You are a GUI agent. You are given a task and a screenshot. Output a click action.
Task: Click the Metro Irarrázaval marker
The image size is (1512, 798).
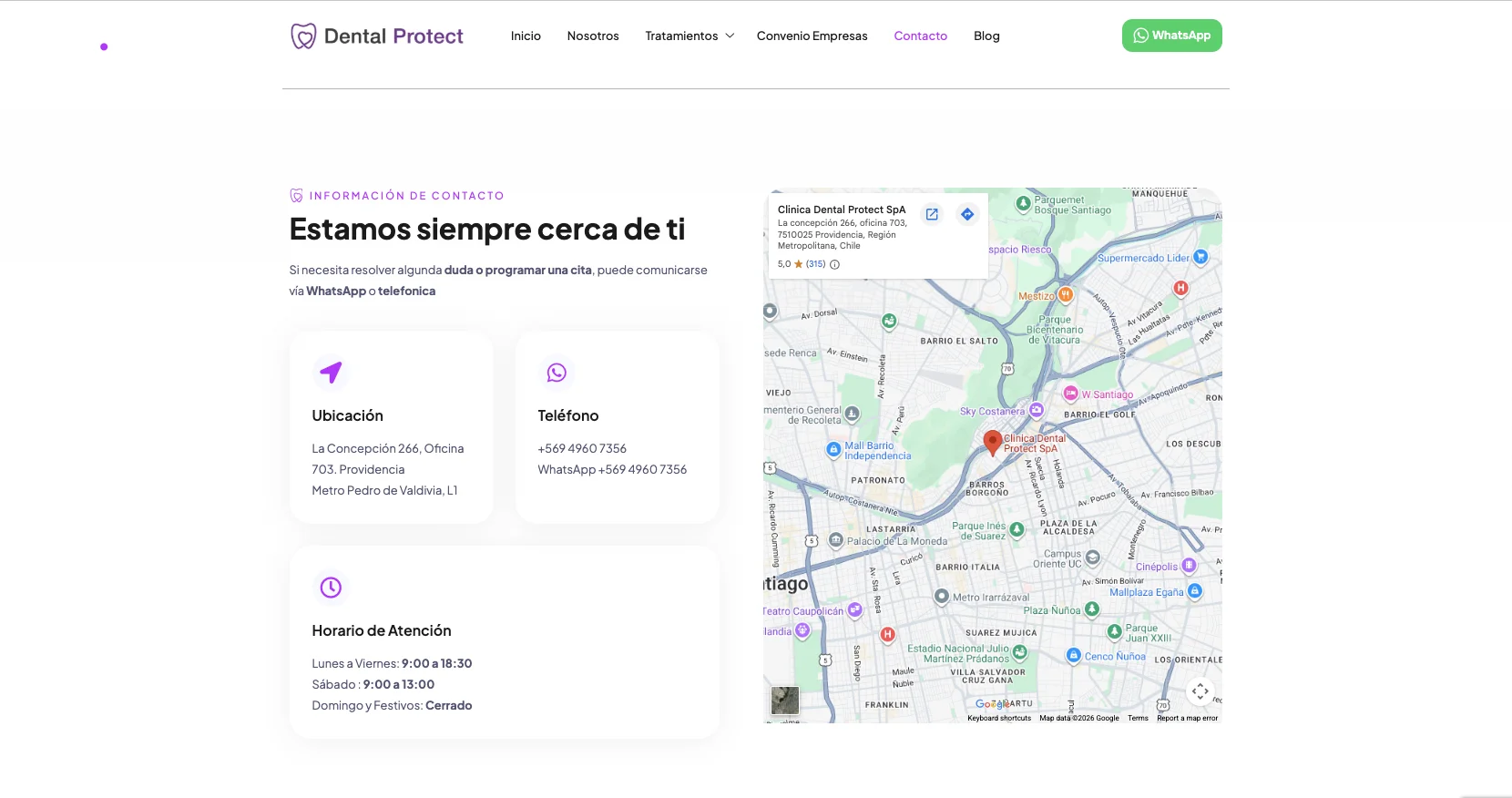(x=943, y=597)
